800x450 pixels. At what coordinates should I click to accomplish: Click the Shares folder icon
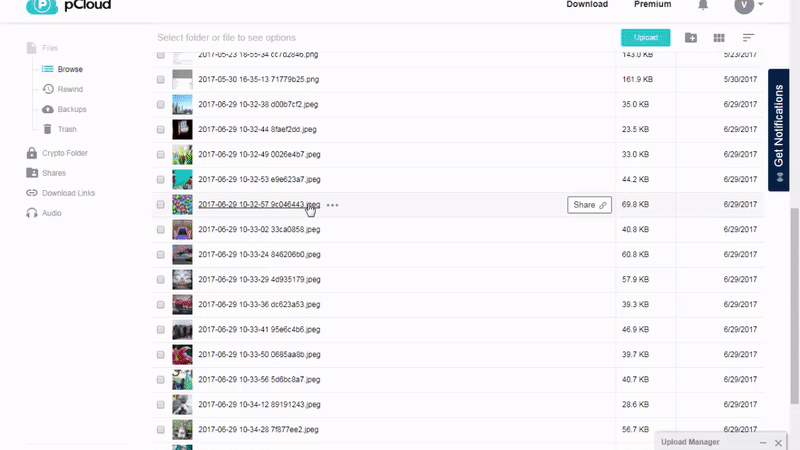click(32, 173)
